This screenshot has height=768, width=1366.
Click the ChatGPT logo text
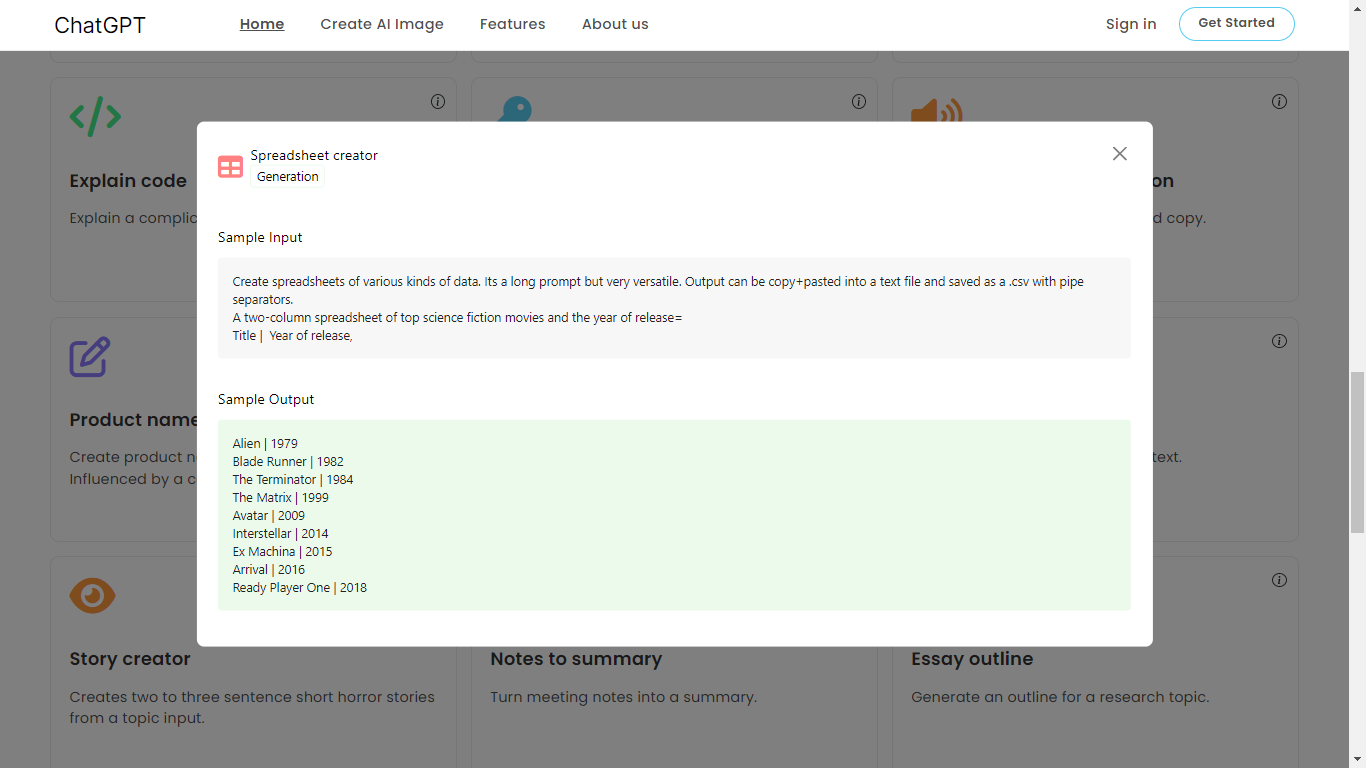coord(99,24)
